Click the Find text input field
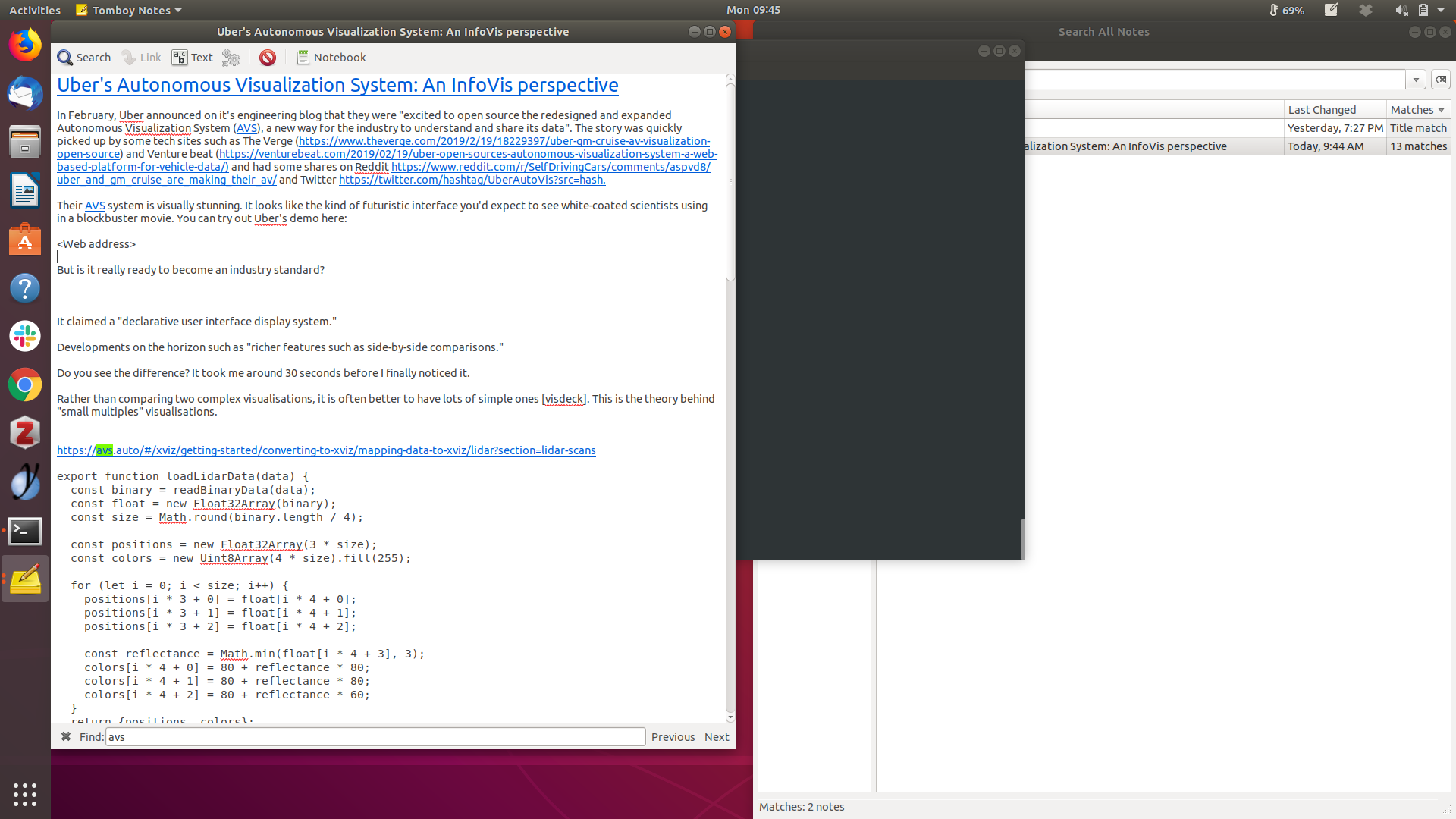The image size is (1456, 819). point(375,736)
